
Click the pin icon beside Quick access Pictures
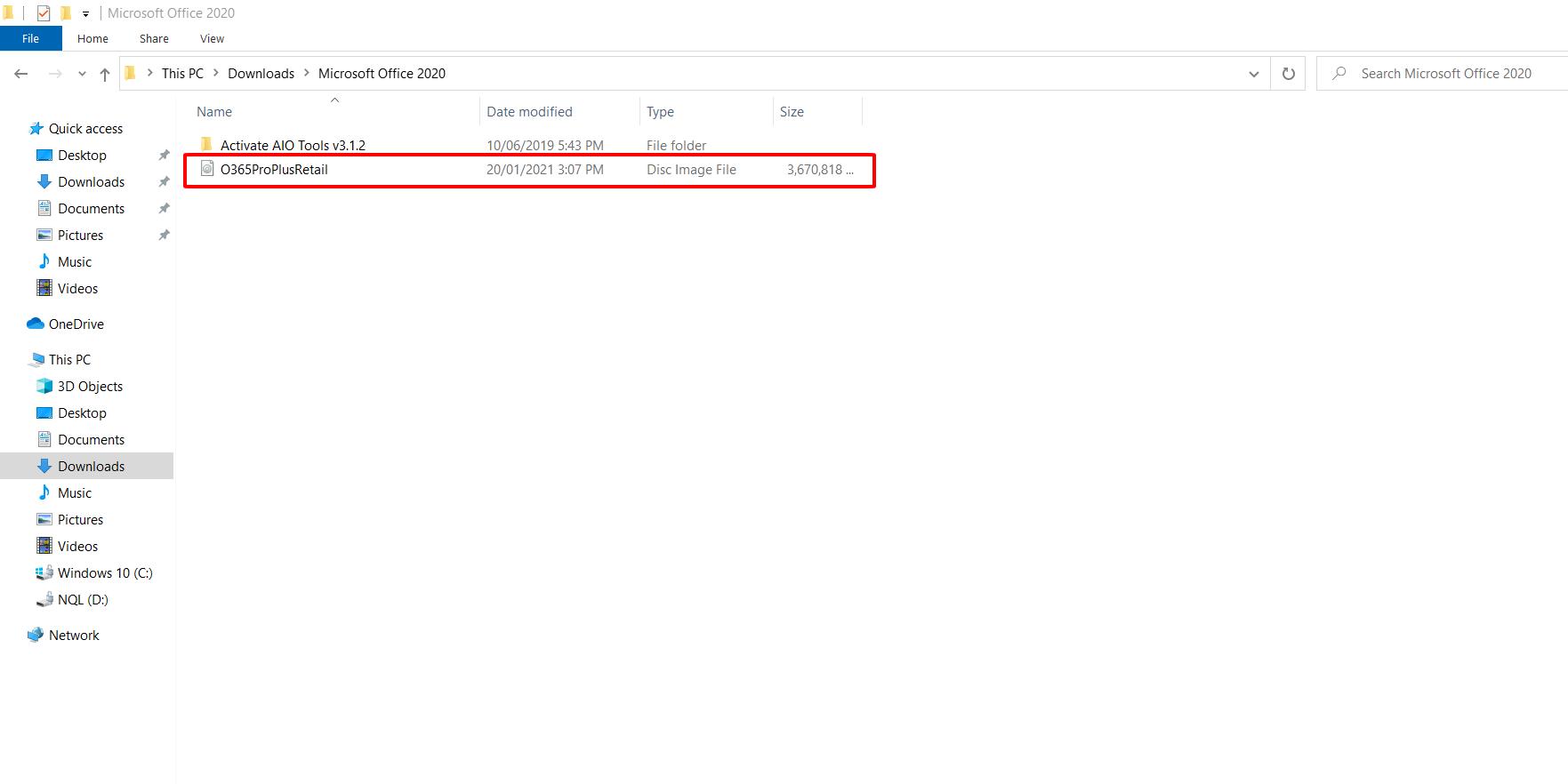pyautogui.click(x=164, y=236)
